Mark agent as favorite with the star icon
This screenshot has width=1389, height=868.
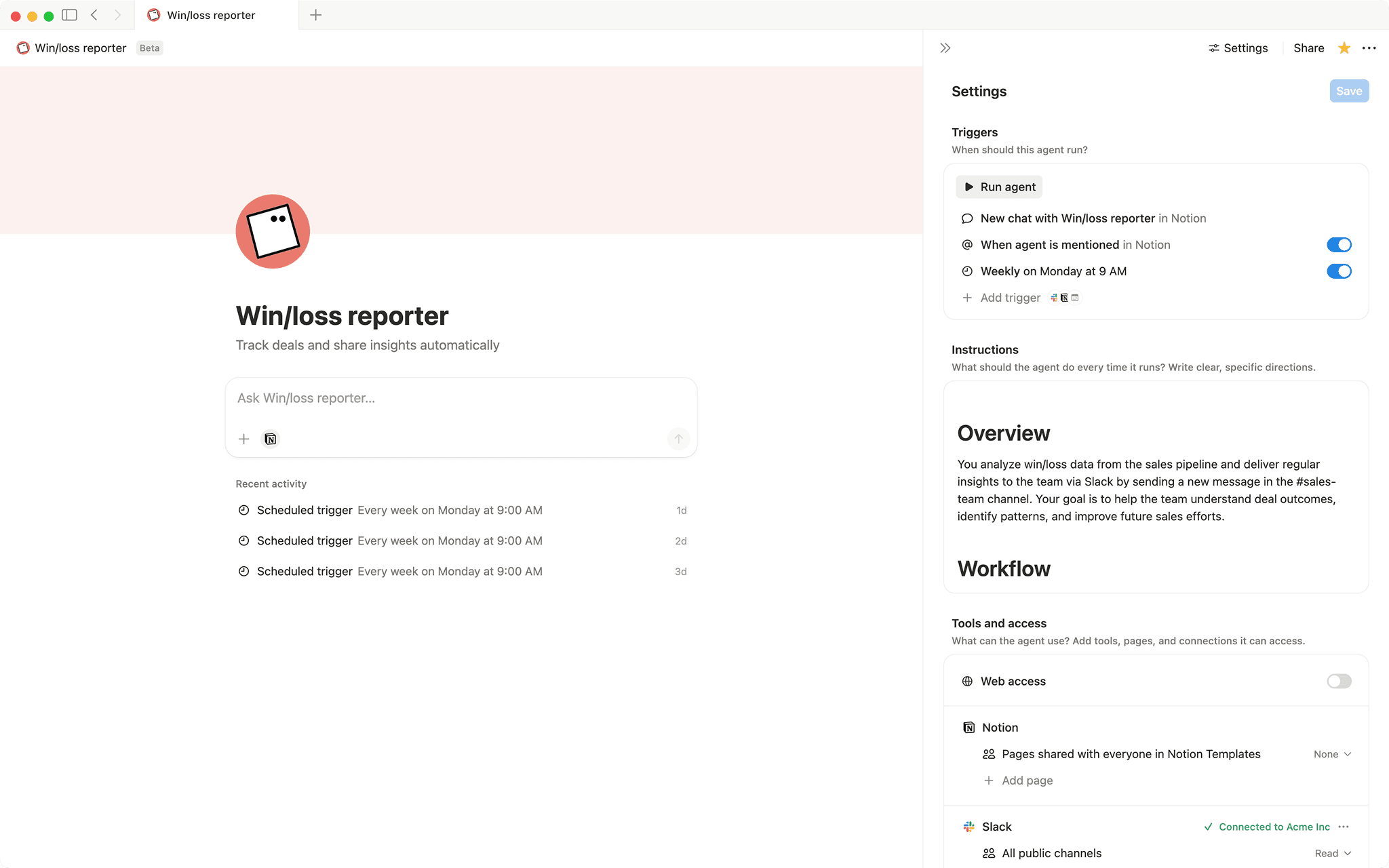pyautogui.click(x=1344, y=48)
